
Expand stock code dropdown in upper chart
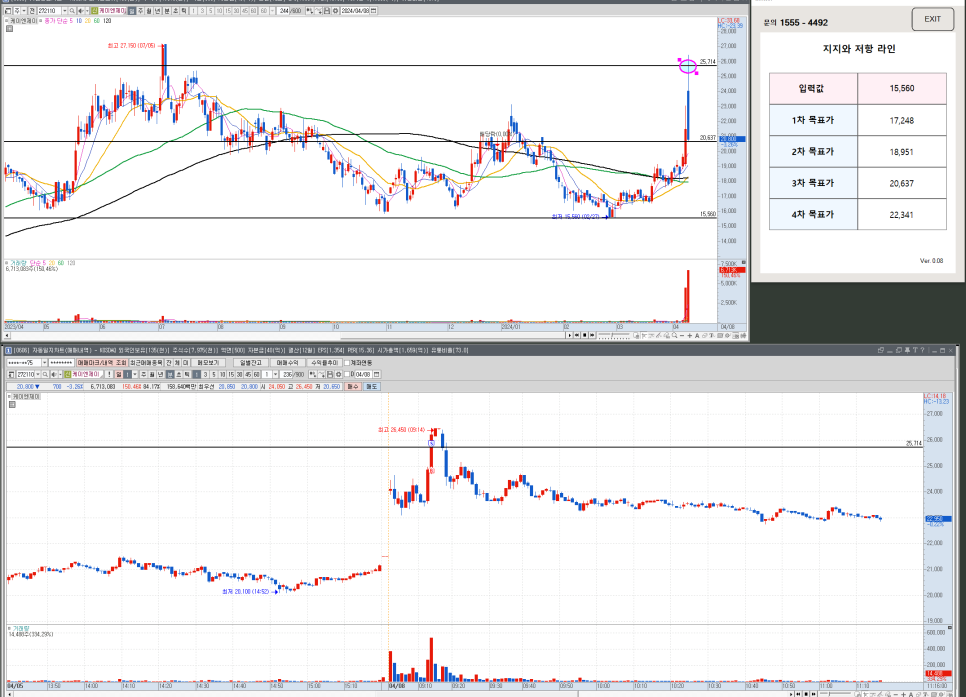pyautogui.click(x=65, y=11)
